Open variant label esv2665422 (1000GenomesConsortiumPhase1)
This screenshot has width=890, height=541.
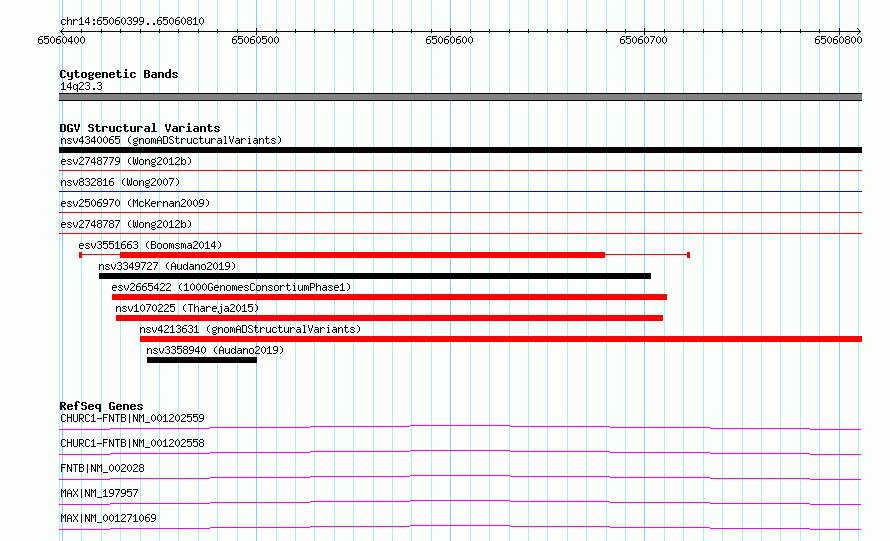[x=231, y=287]
